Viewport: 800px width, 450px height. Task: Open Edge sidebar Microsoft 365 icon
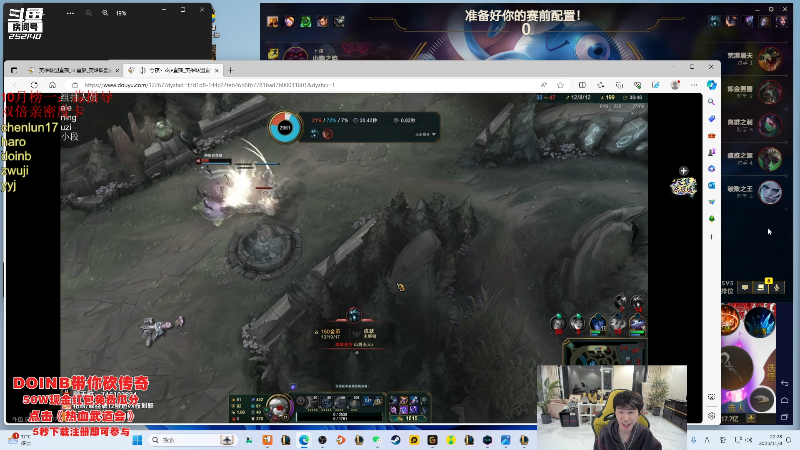click(711, 169)
